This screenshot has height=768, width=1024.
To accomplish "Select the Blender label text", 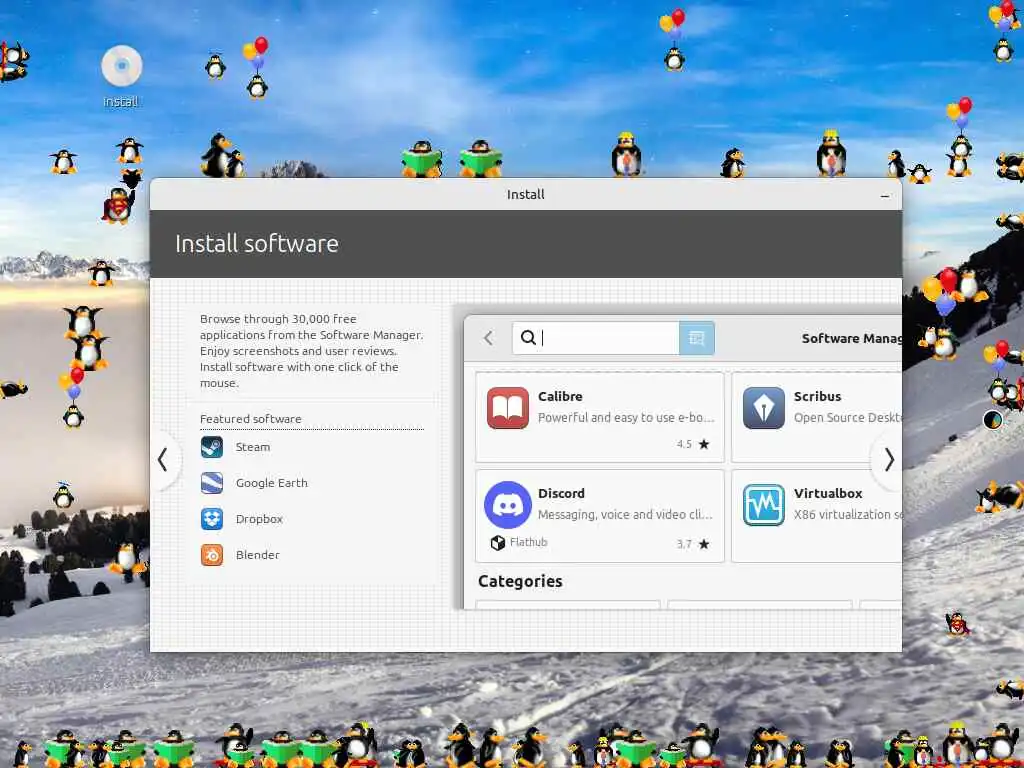I will pos(258,555).
